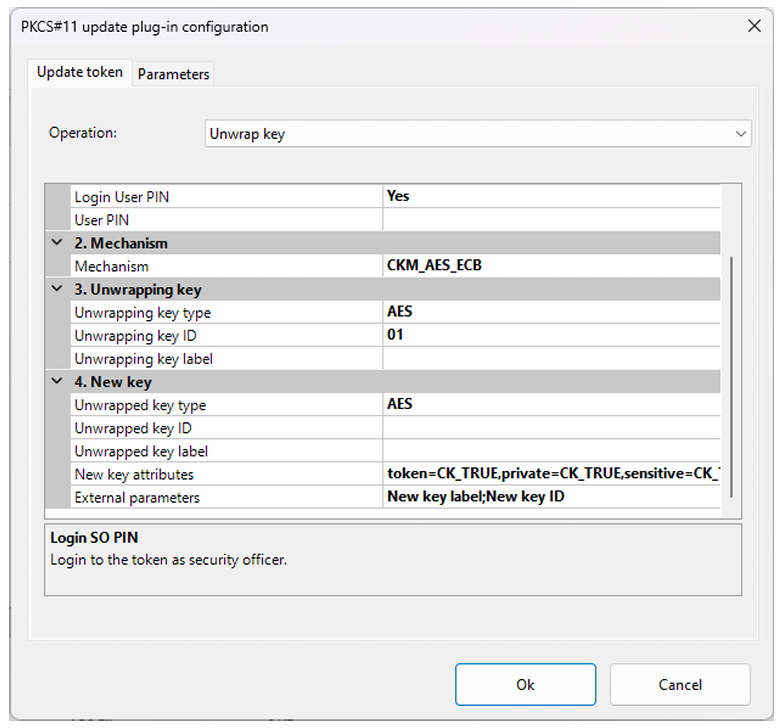Switch to the Parameters tab
This screenshot has width=780, height=728.
(x=173, y=74)
